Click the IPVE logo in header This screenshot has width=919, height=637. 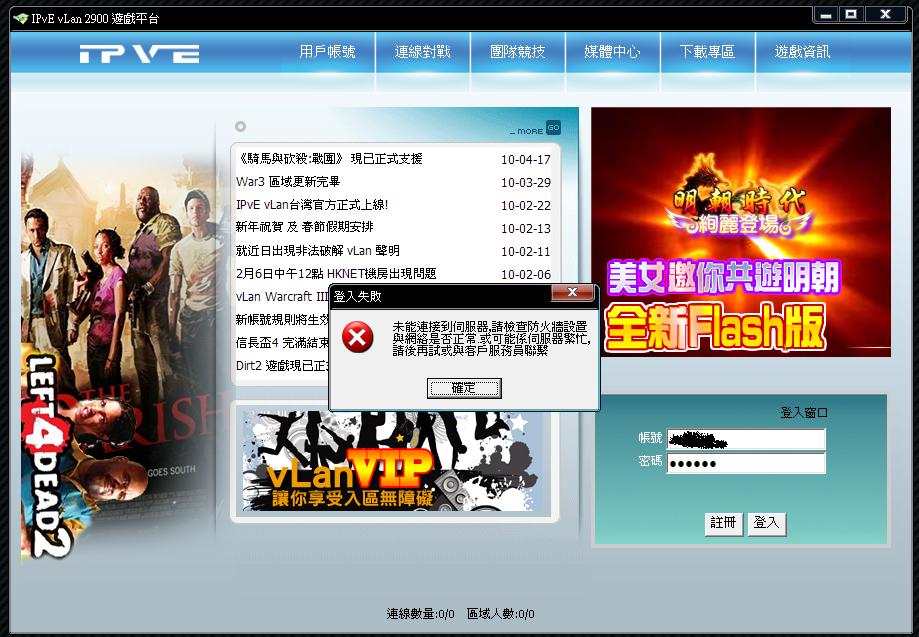[x=139, y=54]
